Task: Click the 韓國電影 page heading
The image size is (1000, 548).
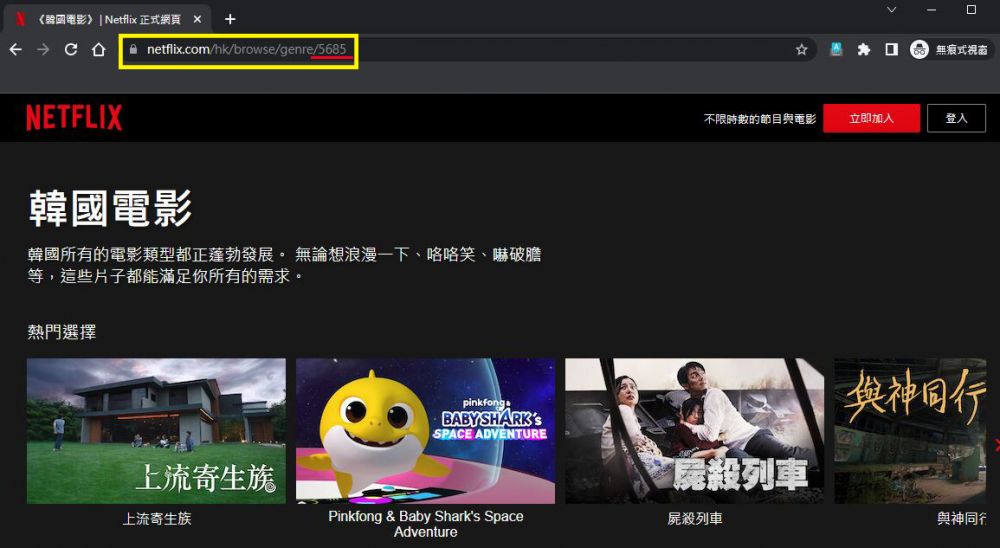Action: pos(110,208)
